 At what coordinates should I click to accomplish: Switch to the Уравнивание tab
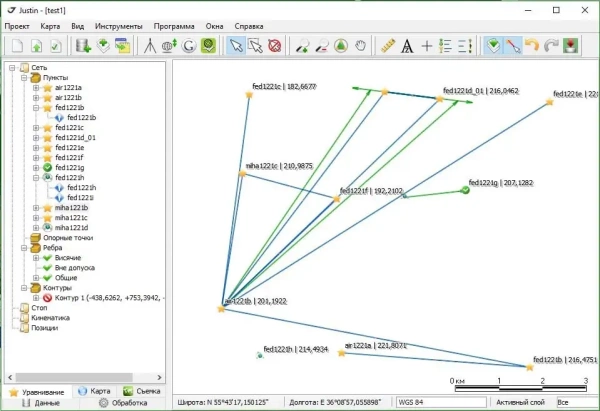click(x=37, y=392)
